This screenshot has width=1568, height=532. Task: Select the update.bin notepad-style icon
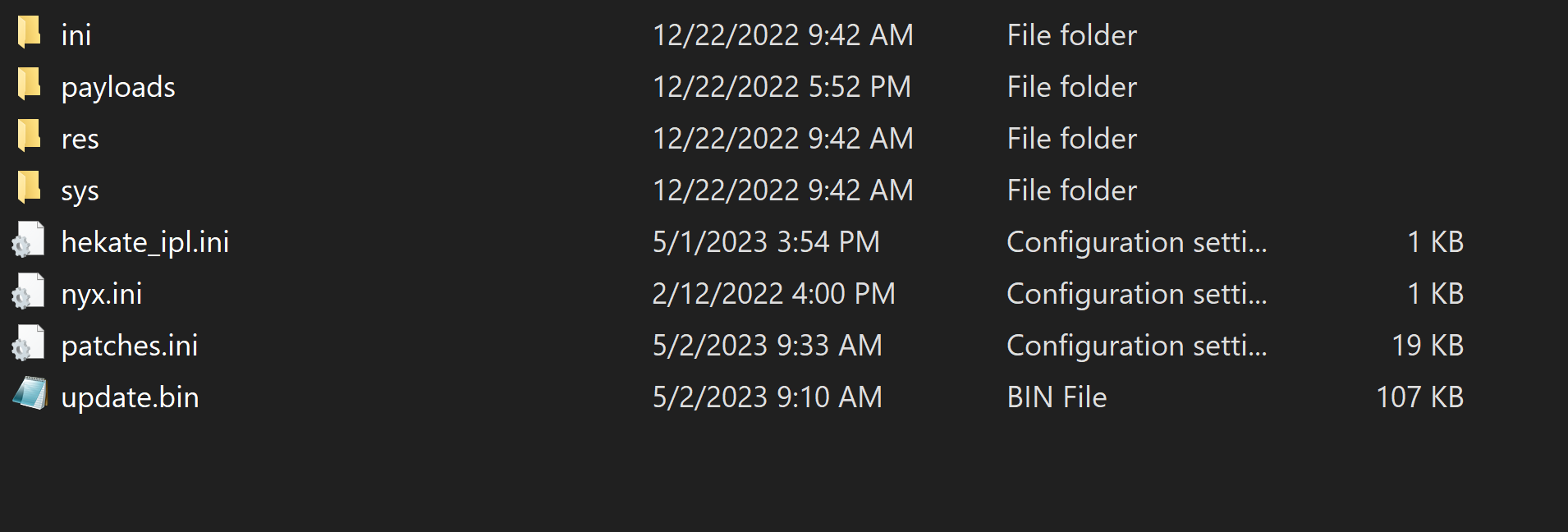click(30, 394)
